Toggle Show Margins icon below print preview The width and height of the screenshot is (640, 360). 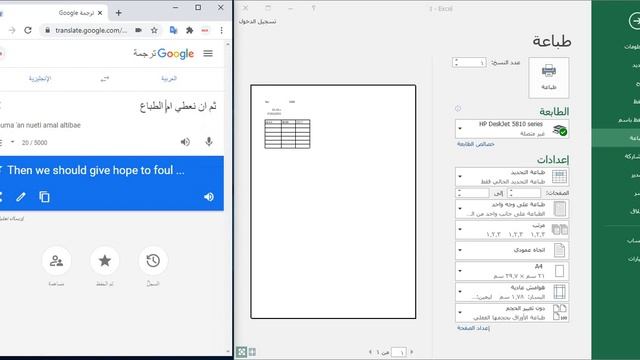[252, 352]
